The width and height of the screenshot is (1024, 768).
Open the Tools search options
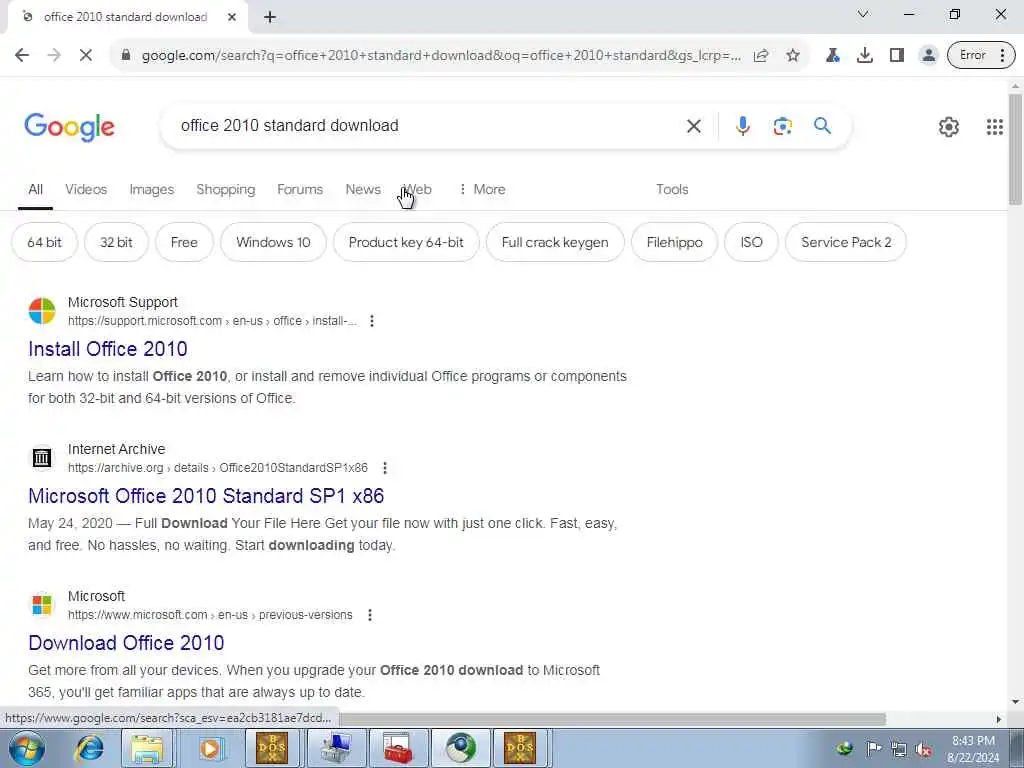click(672, 189)
